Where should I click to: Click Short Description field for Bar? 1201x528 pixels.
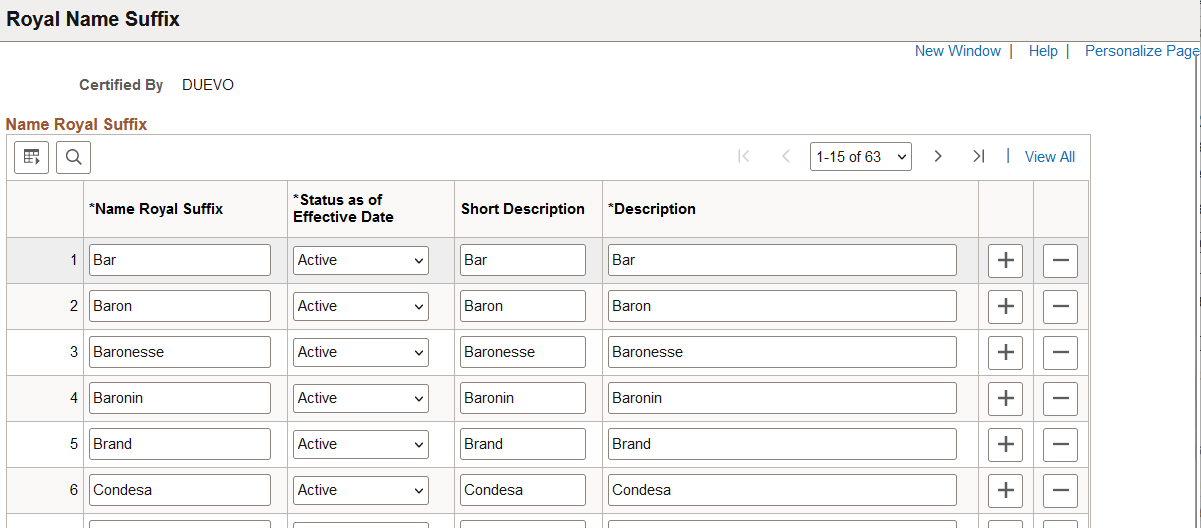[x=523, y=260]
